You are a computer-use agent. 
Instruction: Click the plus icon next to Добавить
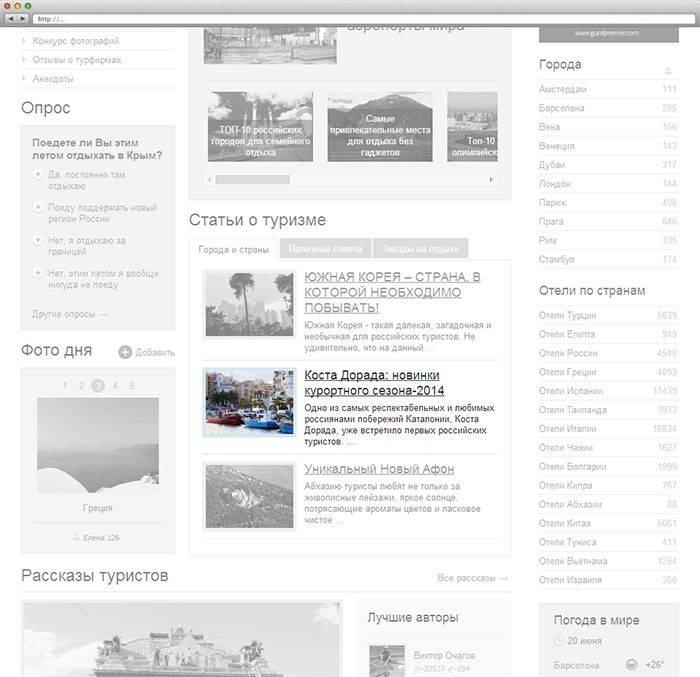pyautogui.click(x=125, y=352)
